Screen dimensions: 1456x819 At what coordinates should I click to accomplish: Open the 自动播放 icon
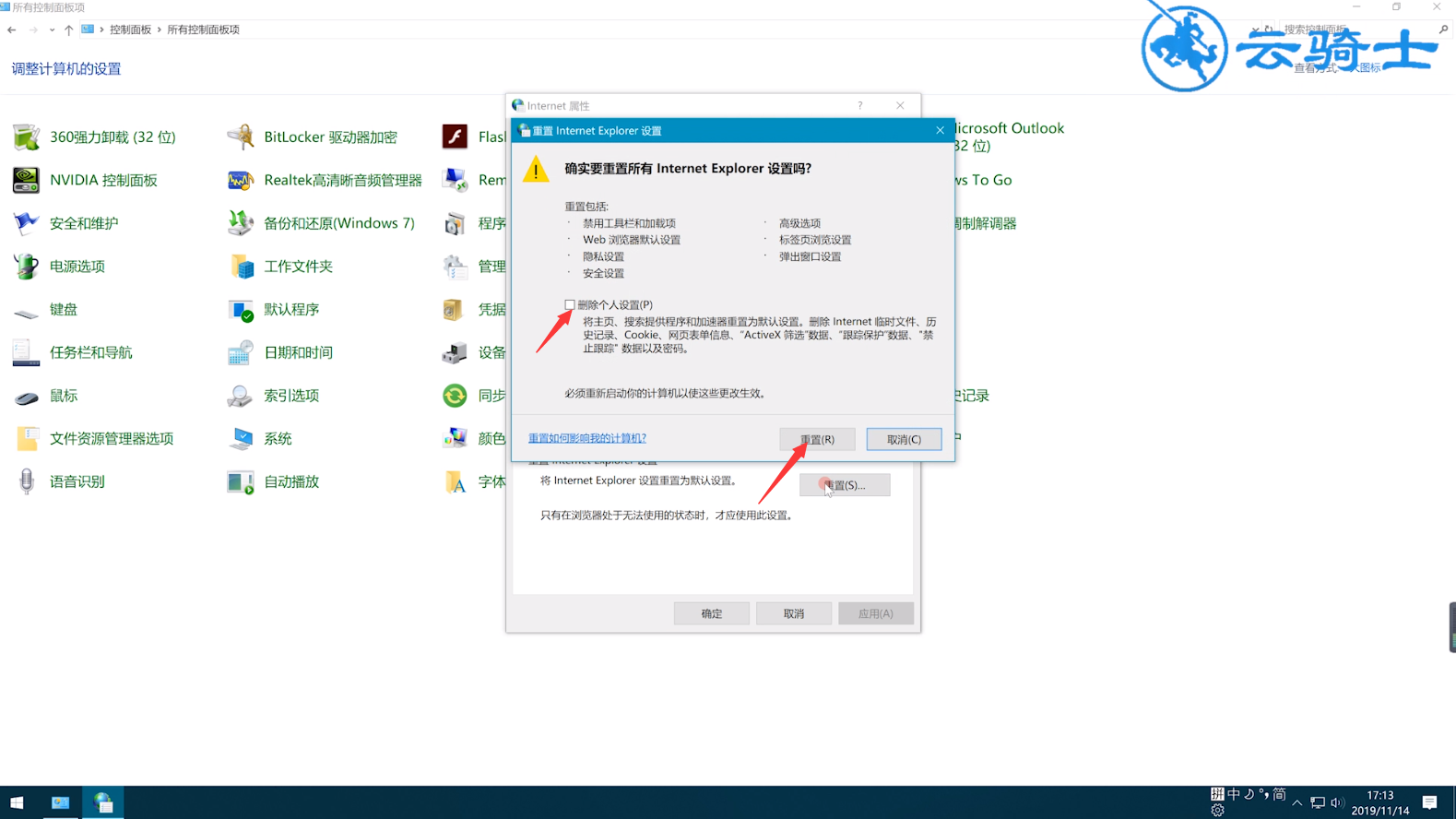241,481
